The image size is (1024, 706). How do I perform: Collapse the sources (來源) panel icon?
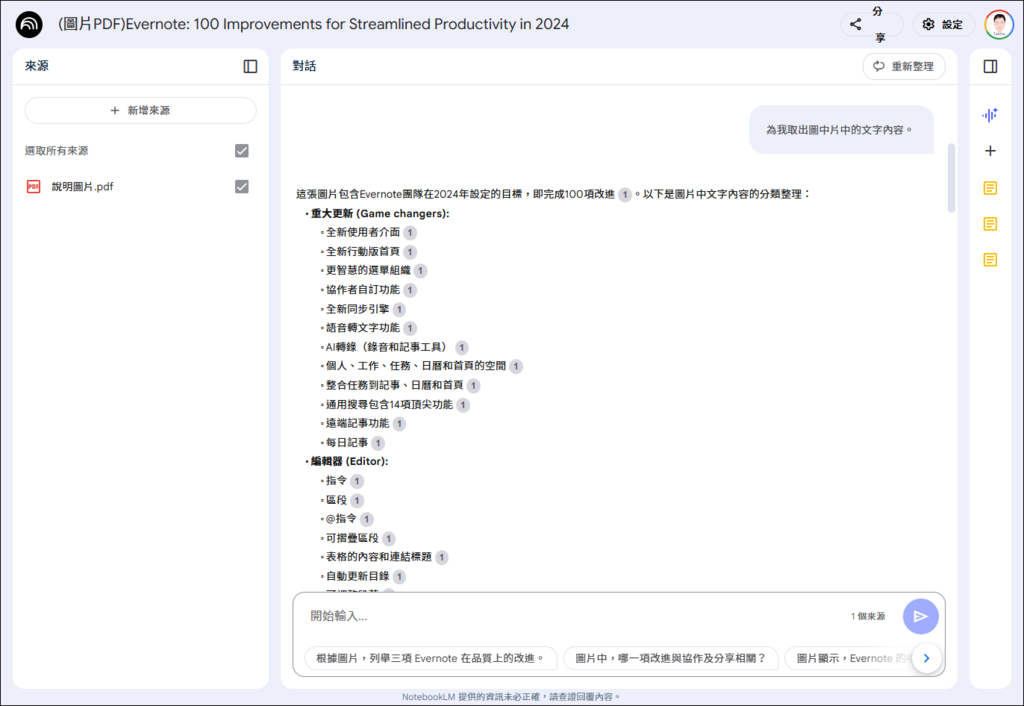coord(250,67)
